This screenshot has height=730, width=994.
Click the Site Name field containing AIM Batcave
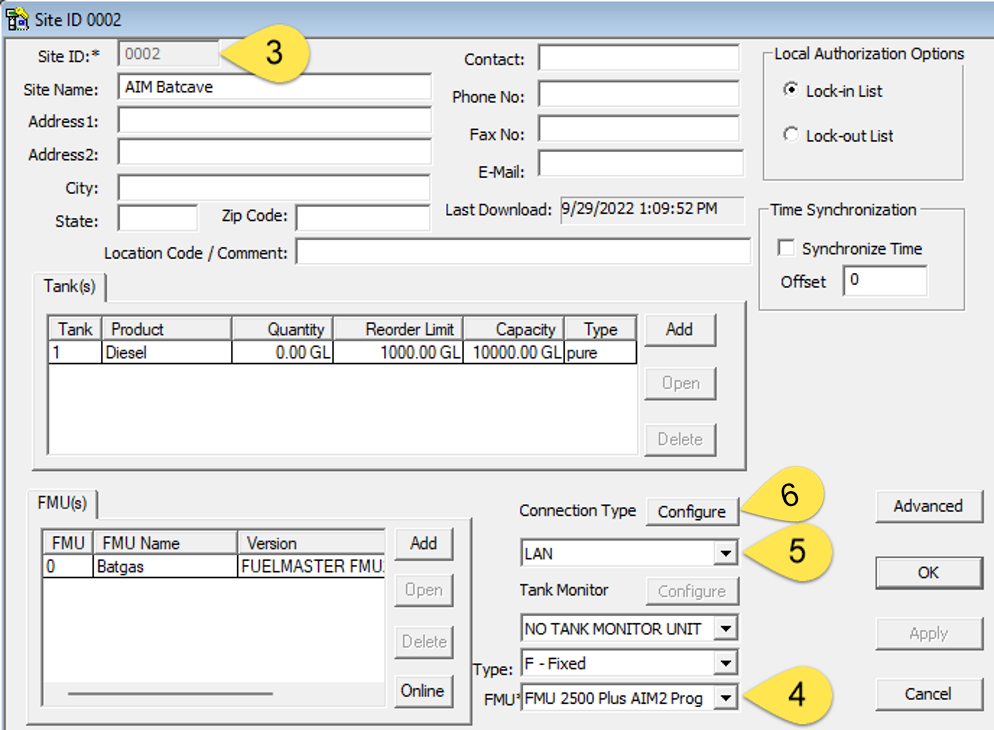click(274, 87)
